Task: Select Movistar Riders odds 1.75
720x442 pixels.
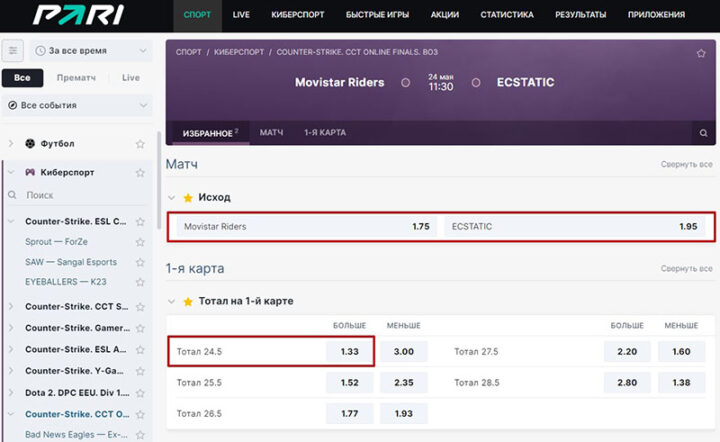Action: pos(302,227)
